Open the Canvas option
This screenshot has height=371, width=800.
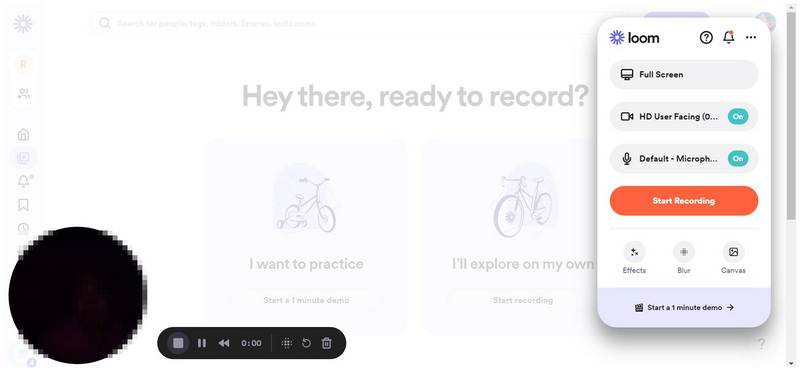733,258
